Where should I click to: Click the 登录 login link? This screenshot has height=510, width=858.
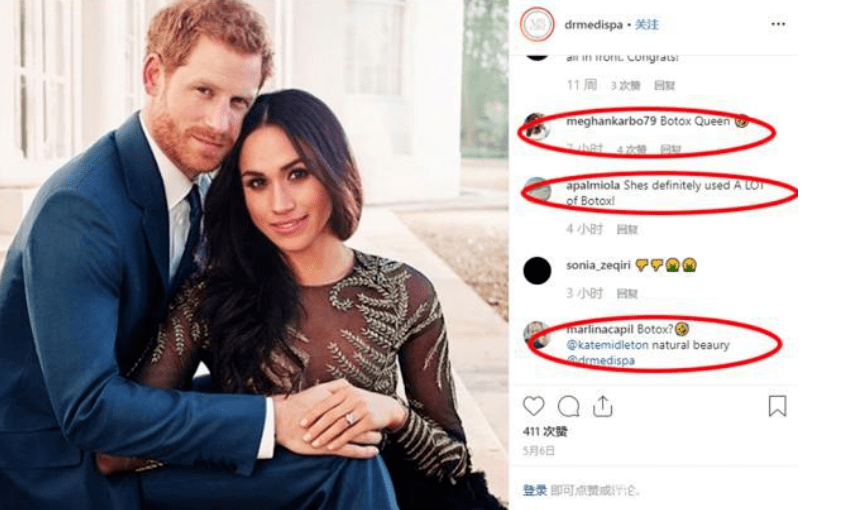[535, 490]
